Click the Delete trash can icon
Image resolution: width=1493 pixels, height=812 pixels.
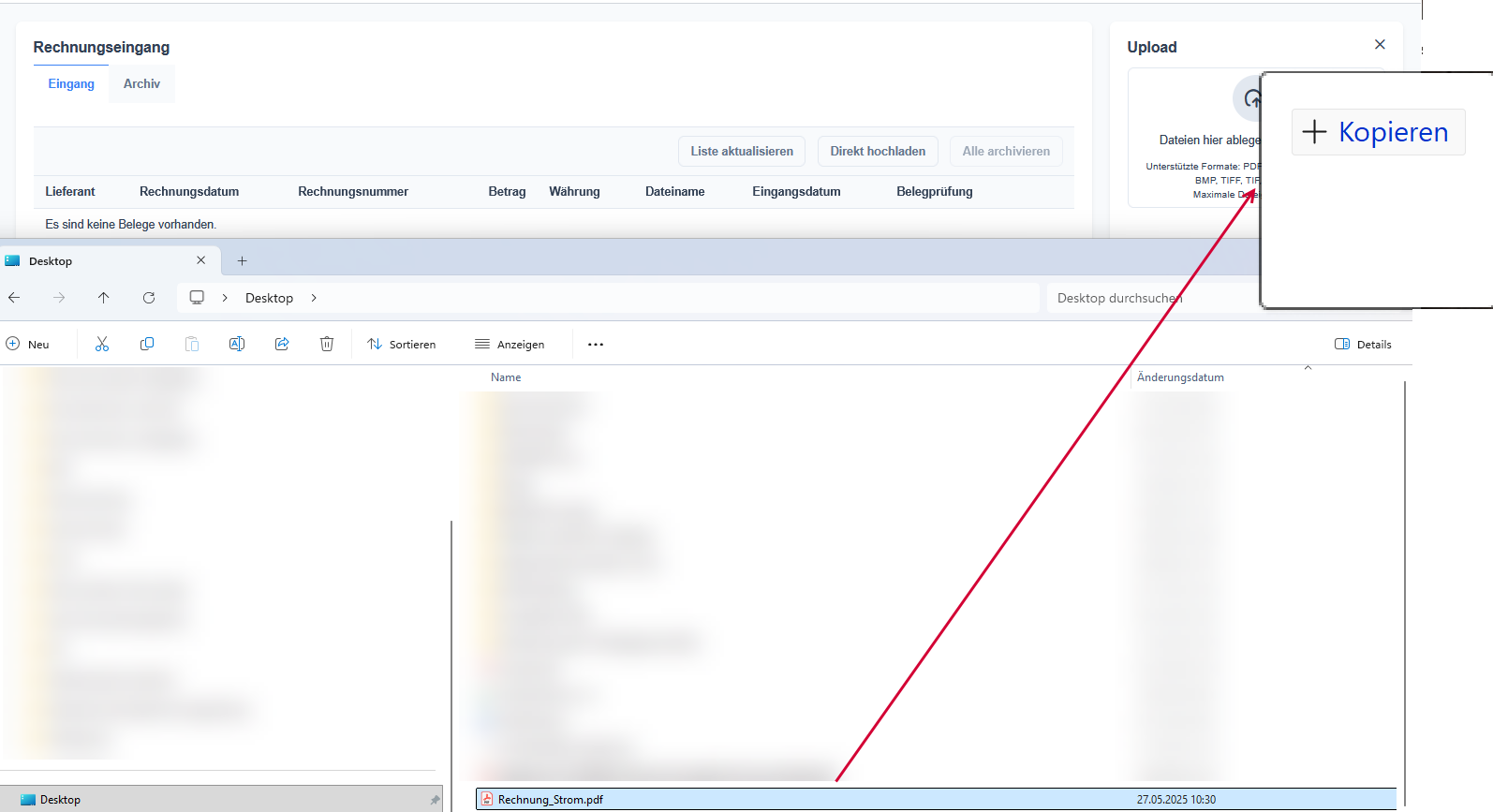click(327, 345)
